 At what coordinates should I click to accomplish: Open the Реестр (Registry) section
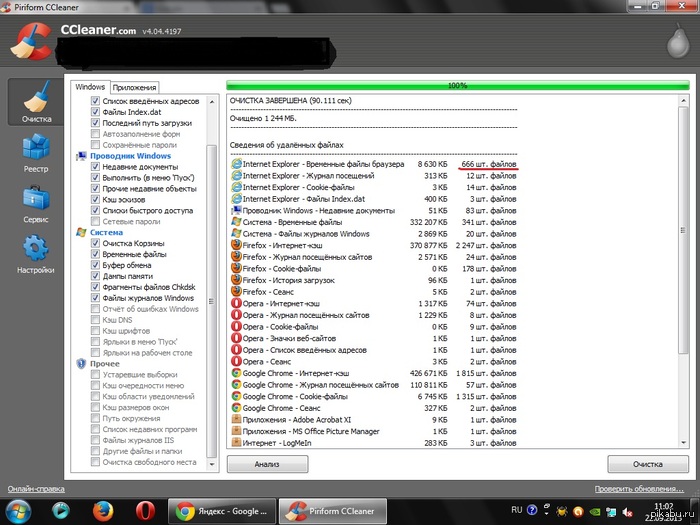(36, 153)
